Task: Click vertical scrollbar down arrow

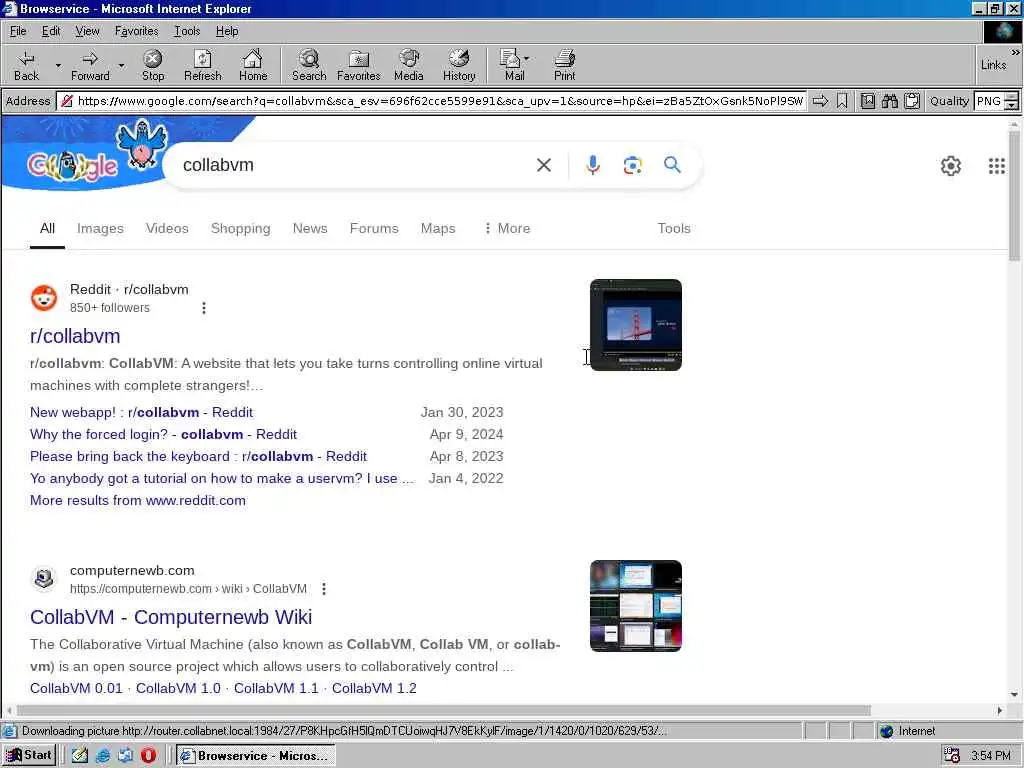Action: coord(1014,695)
